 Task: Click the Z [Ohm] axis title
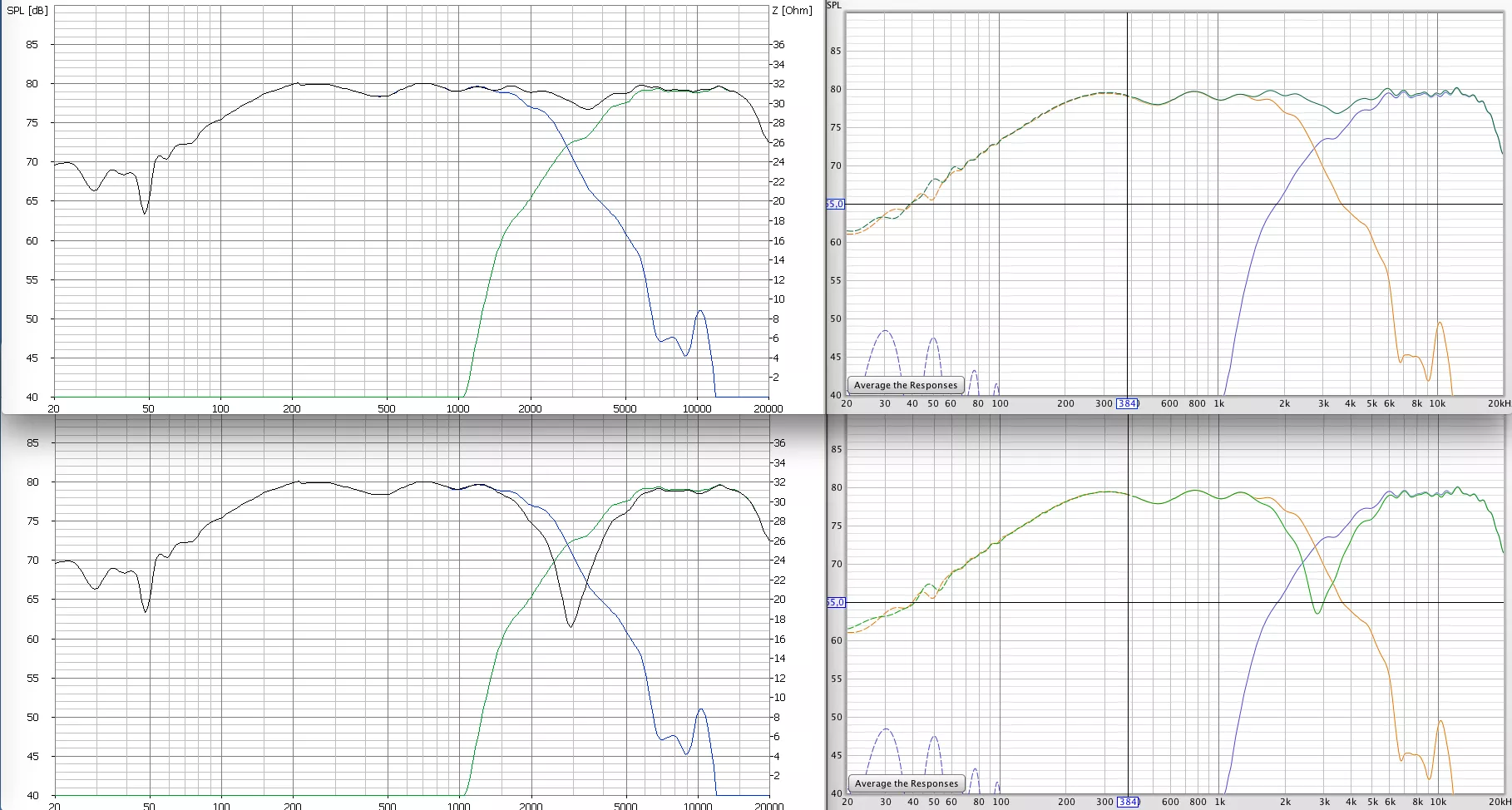click(x=792, y=11)
